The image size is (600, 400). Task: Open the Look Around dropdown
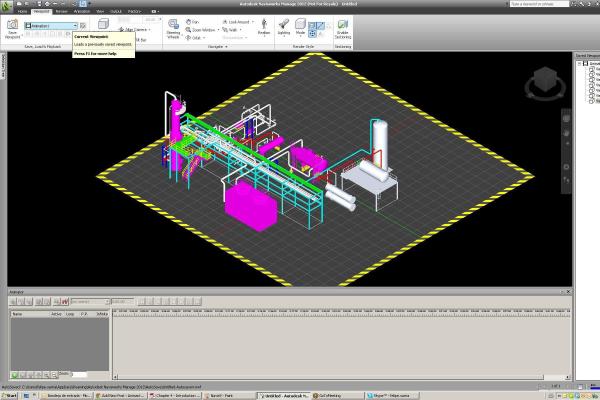coord(252,21)
